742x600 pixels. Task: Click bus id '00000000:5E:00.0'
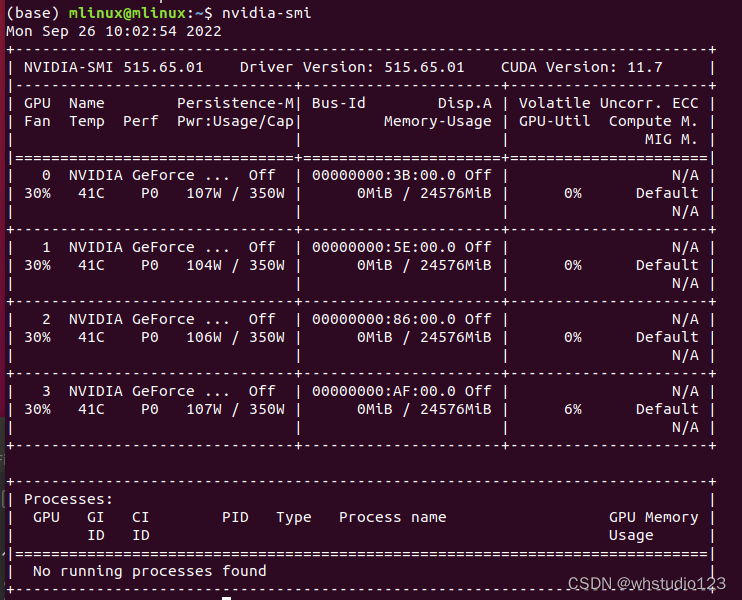[x=384, y=247]
